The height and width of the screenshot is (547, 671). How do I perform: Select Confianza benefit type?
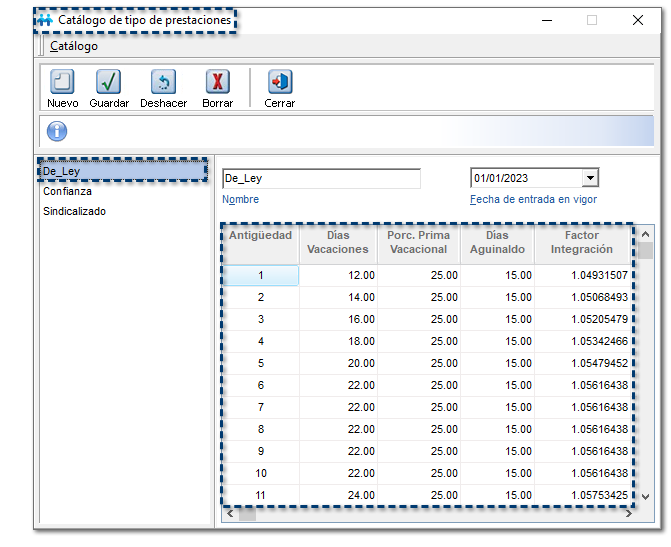coord(67,191)
